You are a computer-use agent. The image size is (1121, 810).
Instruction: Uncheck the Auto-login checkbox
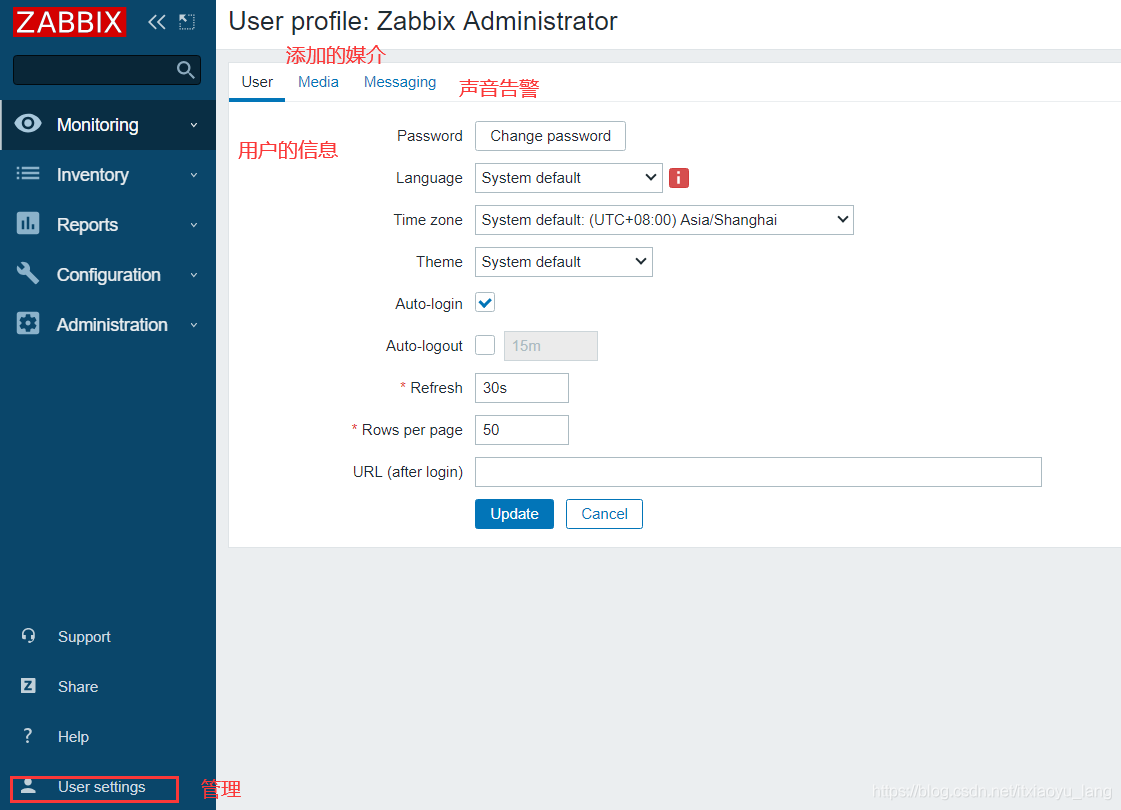[485, 303]
